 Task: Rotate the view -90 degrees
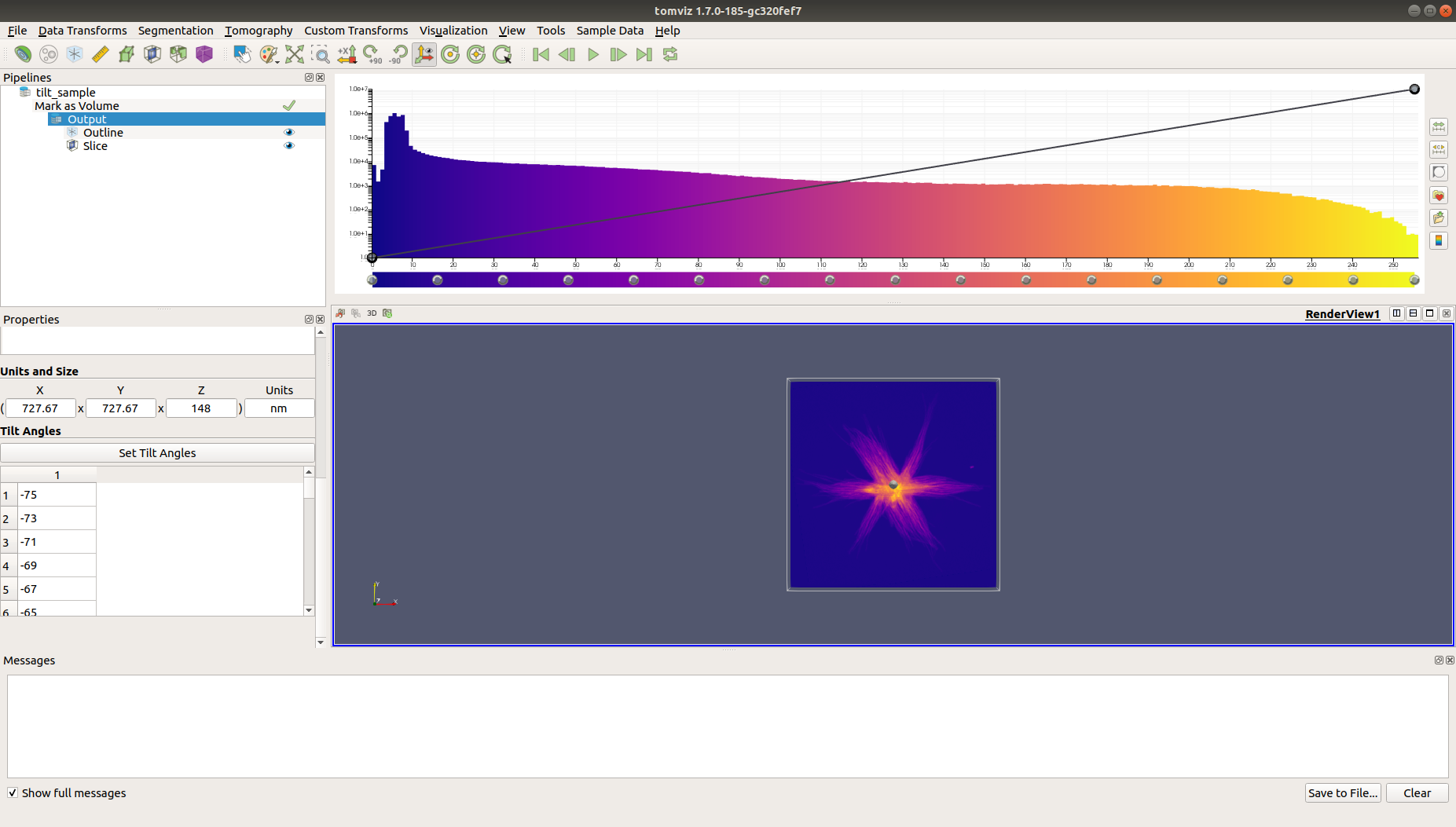(398, 54)
